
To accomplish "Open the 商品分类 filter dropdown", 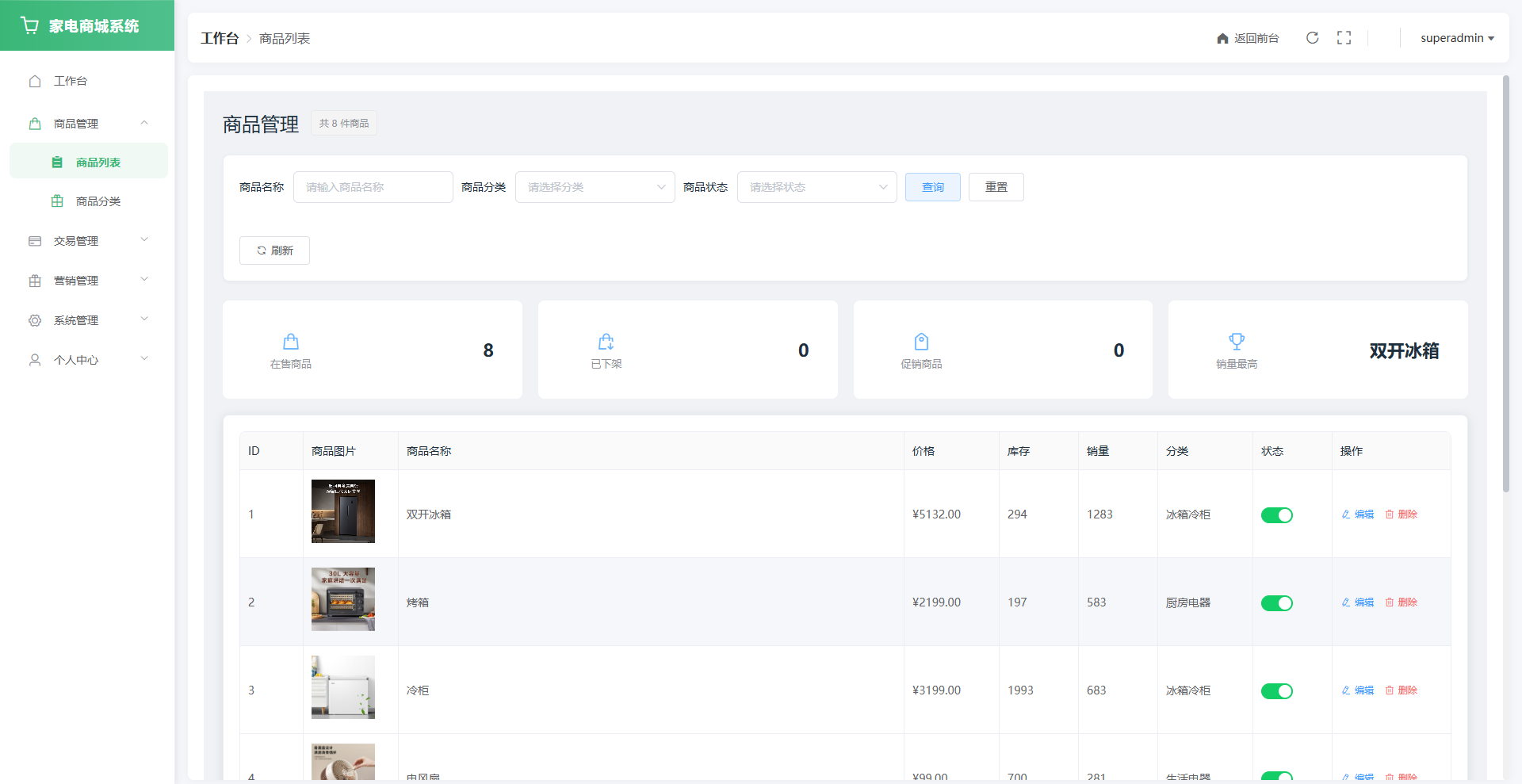I will coord(595,187).
